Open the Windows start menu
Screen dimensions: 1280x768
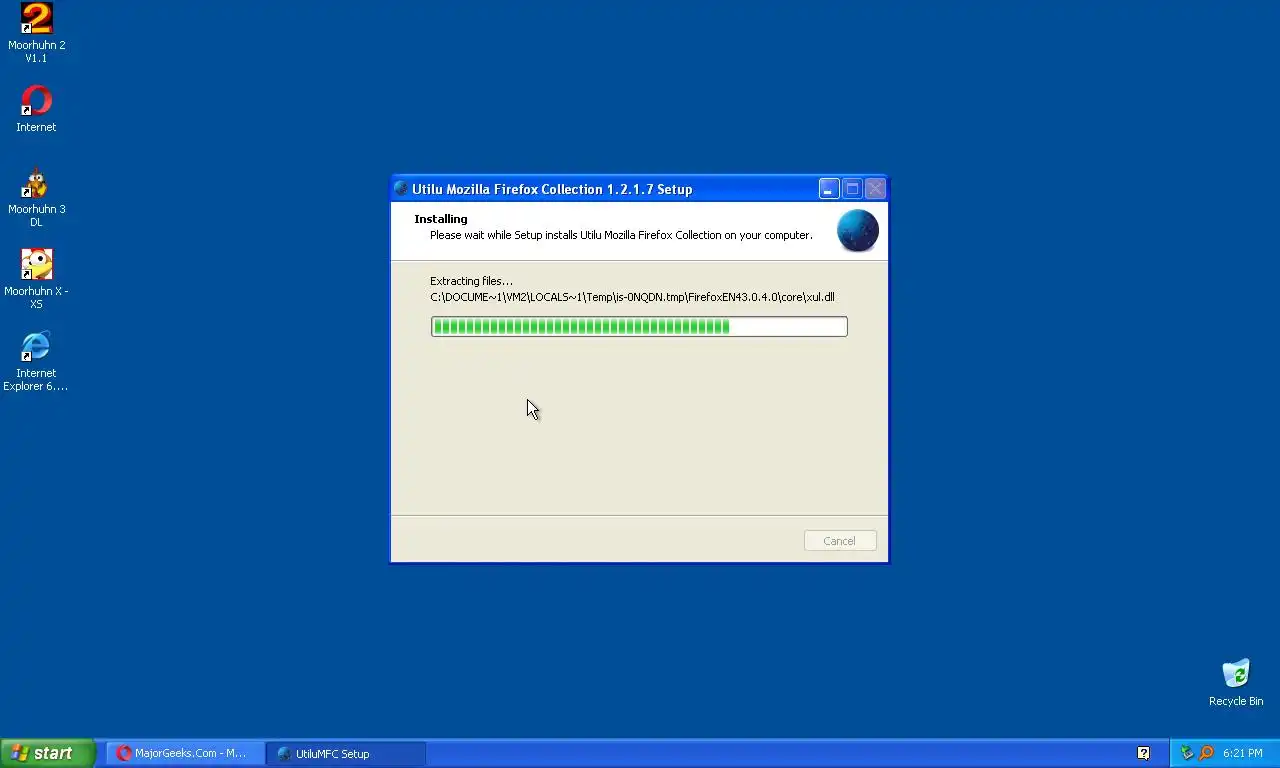pyautogui.click(x=48, y=753)
